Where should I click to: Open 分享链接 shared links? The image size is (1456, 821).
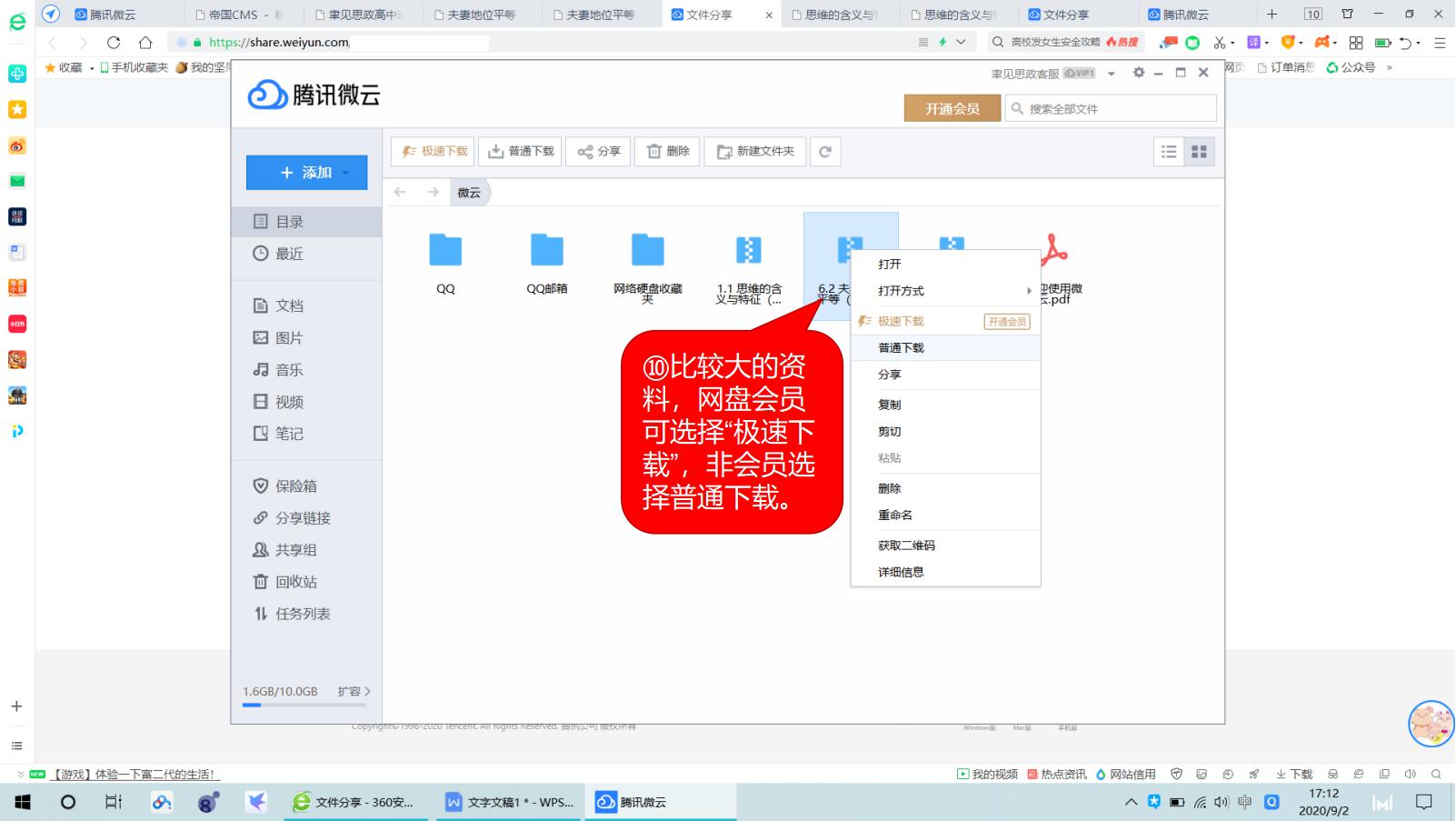pos(306,517)
